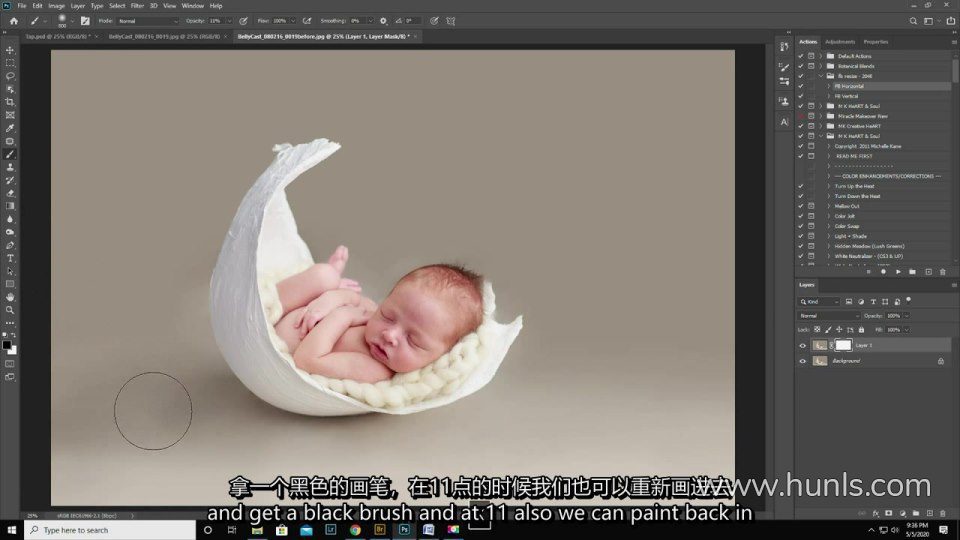Open the Filter menu
The width and height of the screenshot is (960, 540).
(x=137, y=5)
